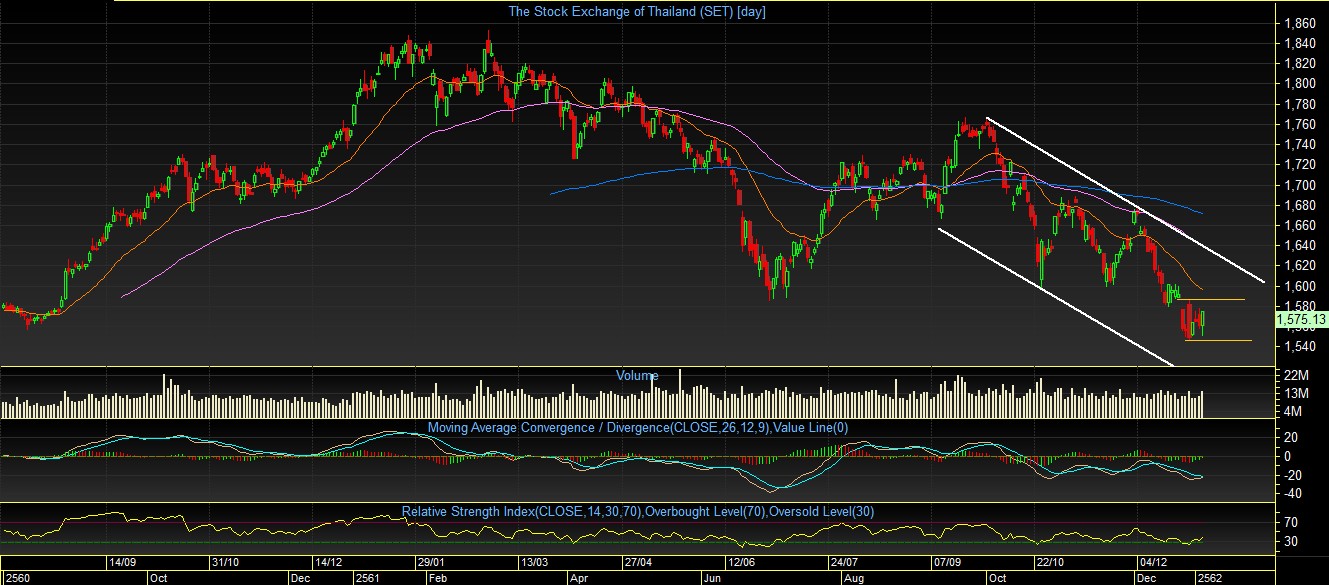This screenshot has height=585, width=1329.
Task: Click the 30 oversold level axis value
Action: pyautogui.click(x=1290, y=542)
